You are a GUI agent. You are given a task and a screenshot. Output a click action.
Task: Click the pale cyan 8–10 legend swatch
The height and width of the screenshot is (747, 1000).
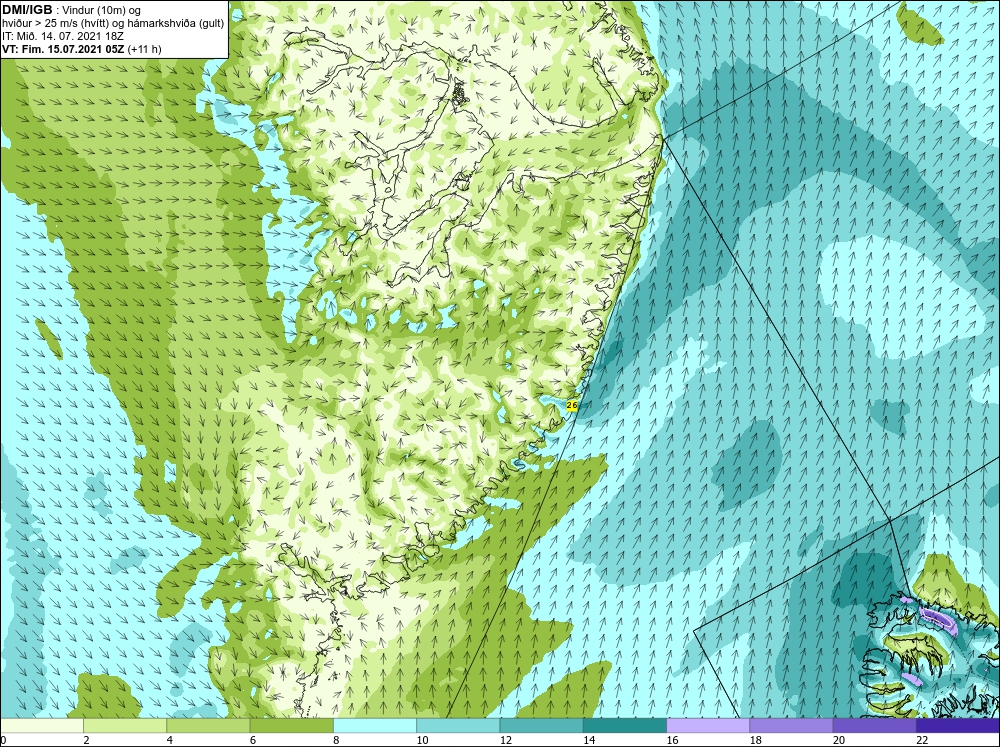click(375, 726)
